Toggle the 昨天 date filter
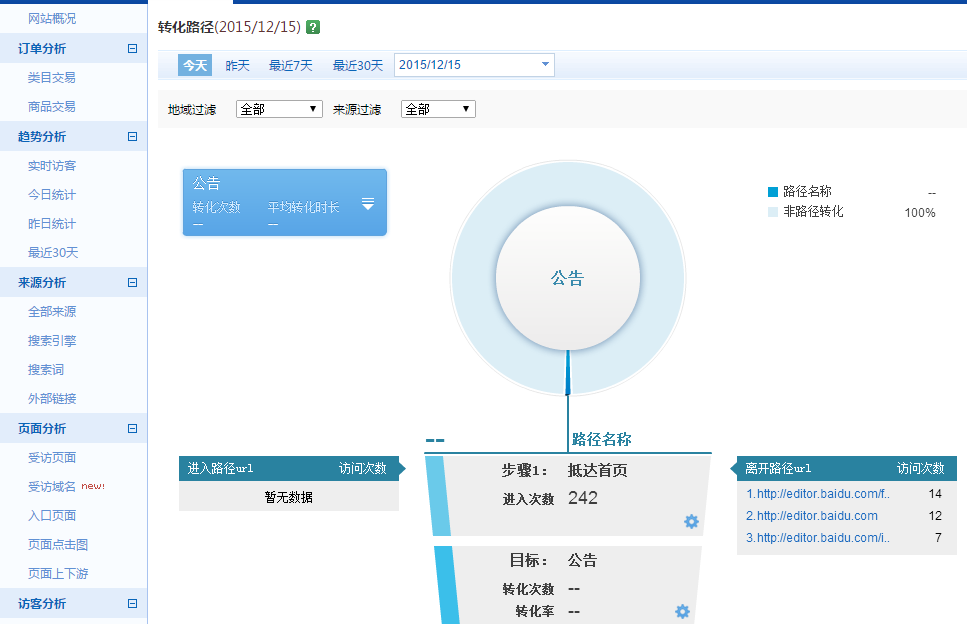The image size is (967, 624). [238, 64]
